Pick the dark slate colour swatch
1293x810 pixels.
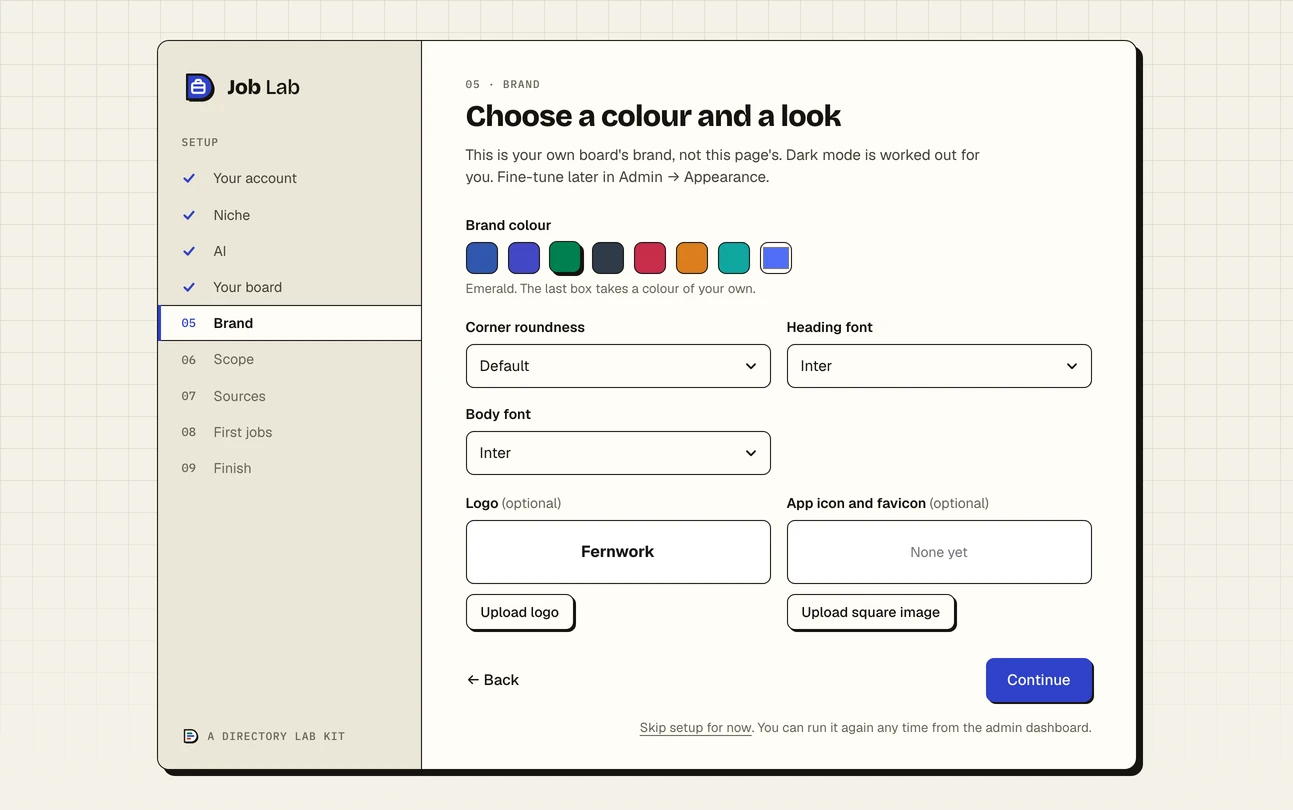(608, 258)
